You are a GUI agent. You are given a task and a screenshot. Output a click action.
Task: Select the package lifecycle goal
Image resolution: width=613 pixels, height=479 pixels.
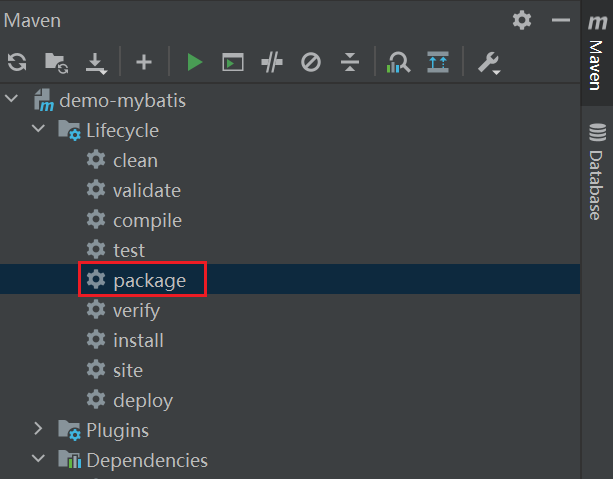(149, 280)
